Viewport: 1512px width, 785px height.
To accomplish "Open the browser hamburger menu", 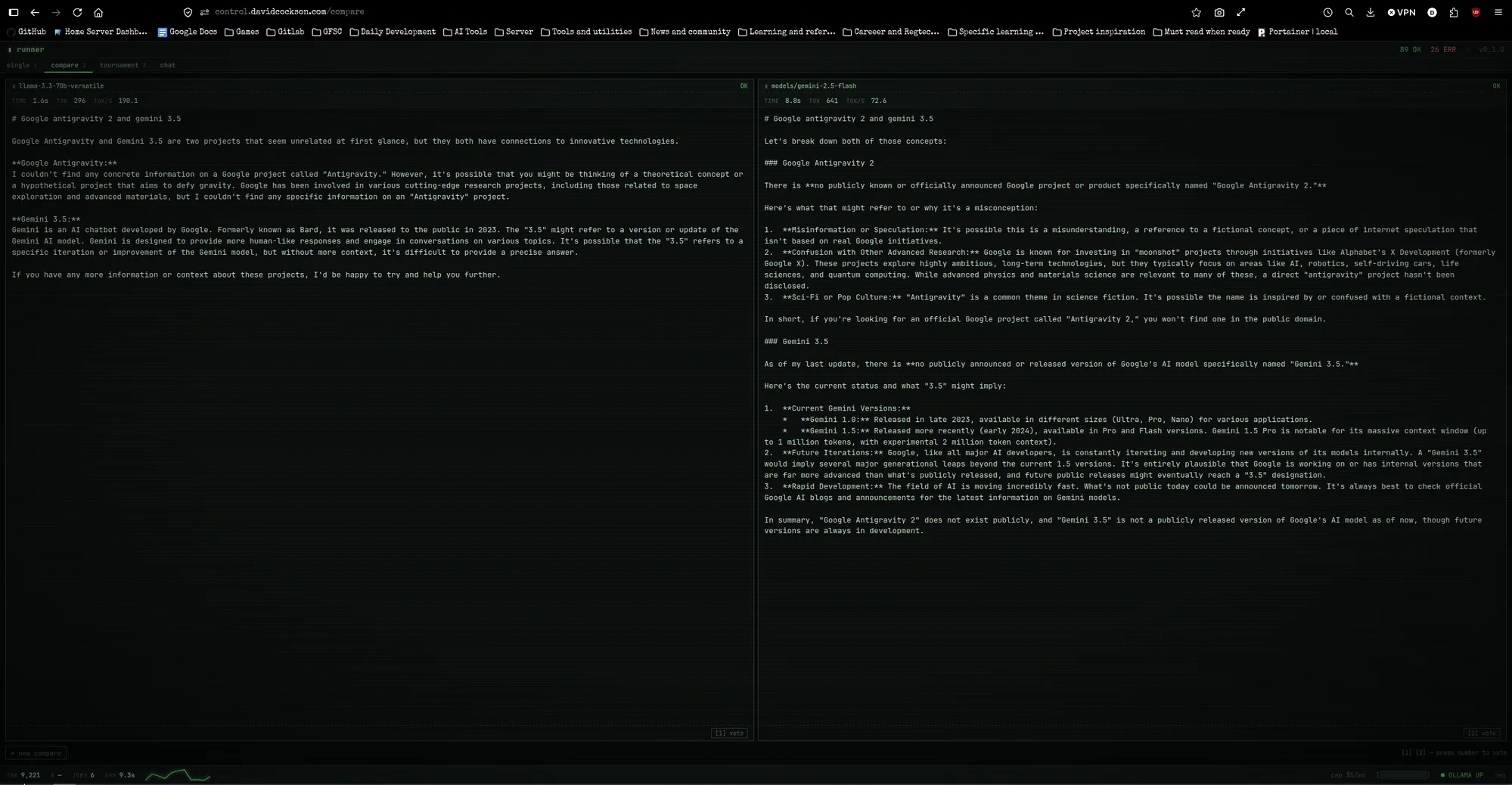I will tap(1498, 12).
